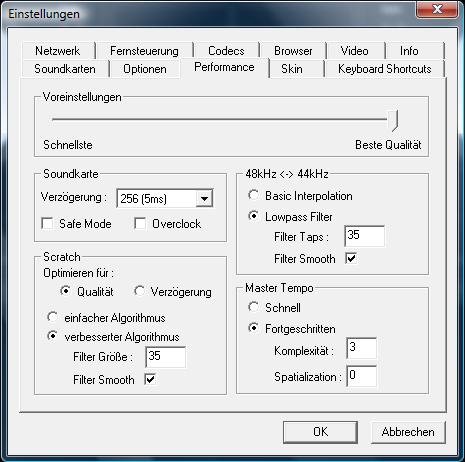Select Schnell Master Tempo option
Screen dimensions: 465x462
253,307
